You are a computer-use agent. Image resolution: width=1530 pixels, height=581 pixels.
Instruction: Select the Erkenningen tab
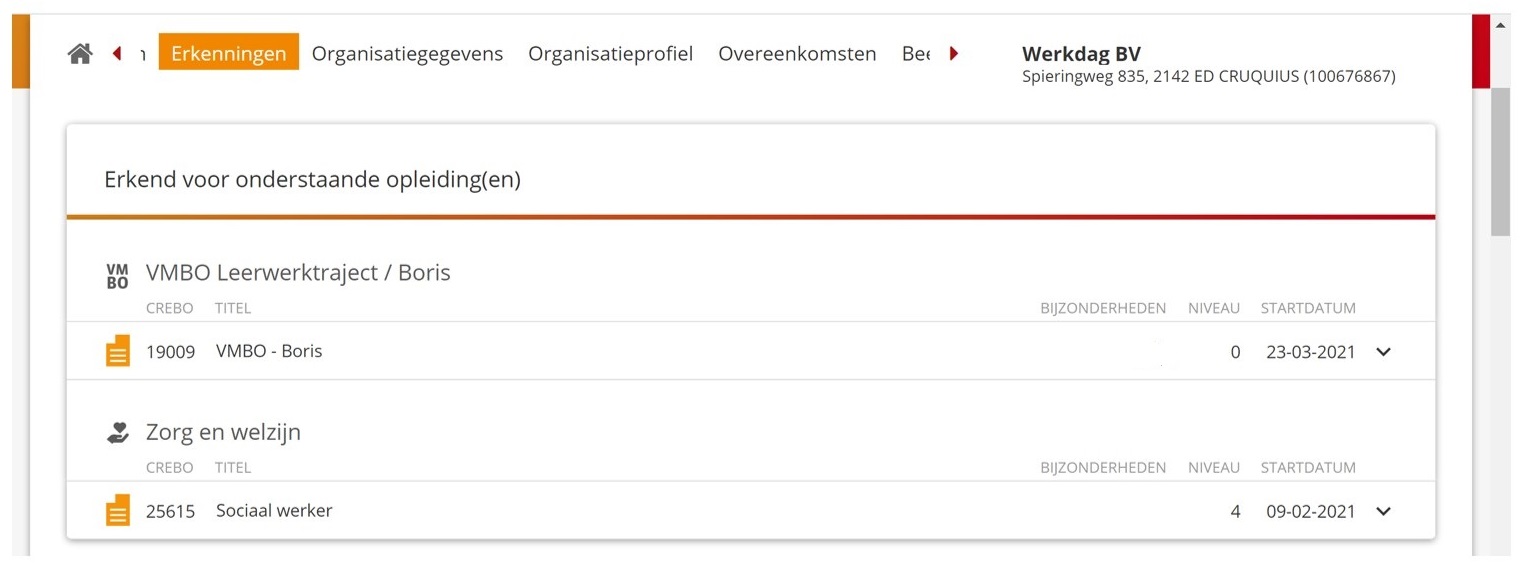tap(229, 53)
